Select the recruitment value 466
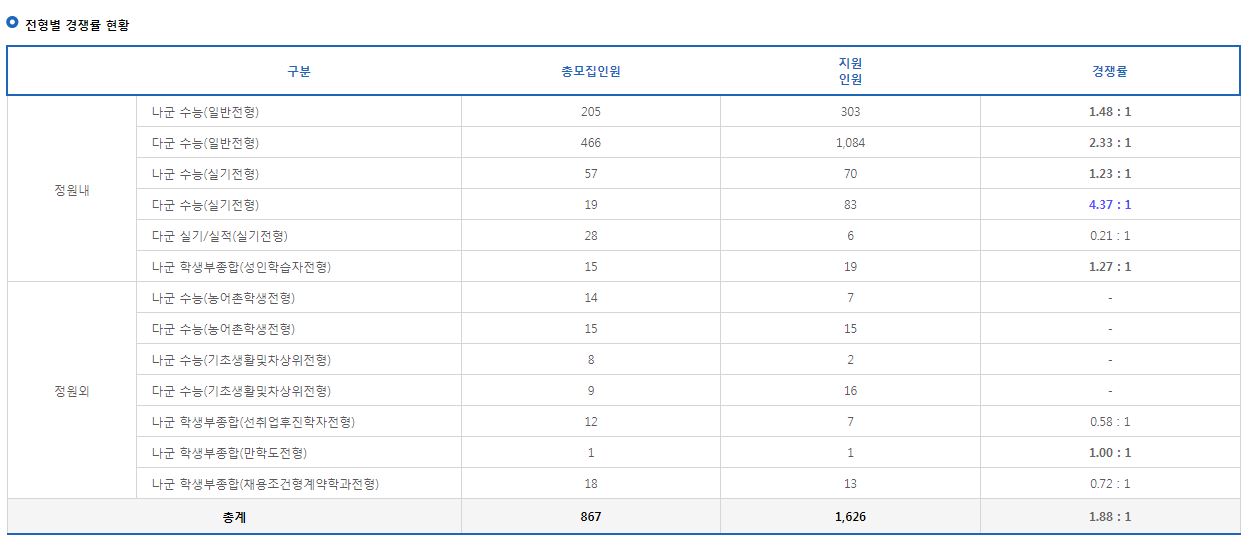The height and width of the screenshot is (548, 1257). [591, 143]
